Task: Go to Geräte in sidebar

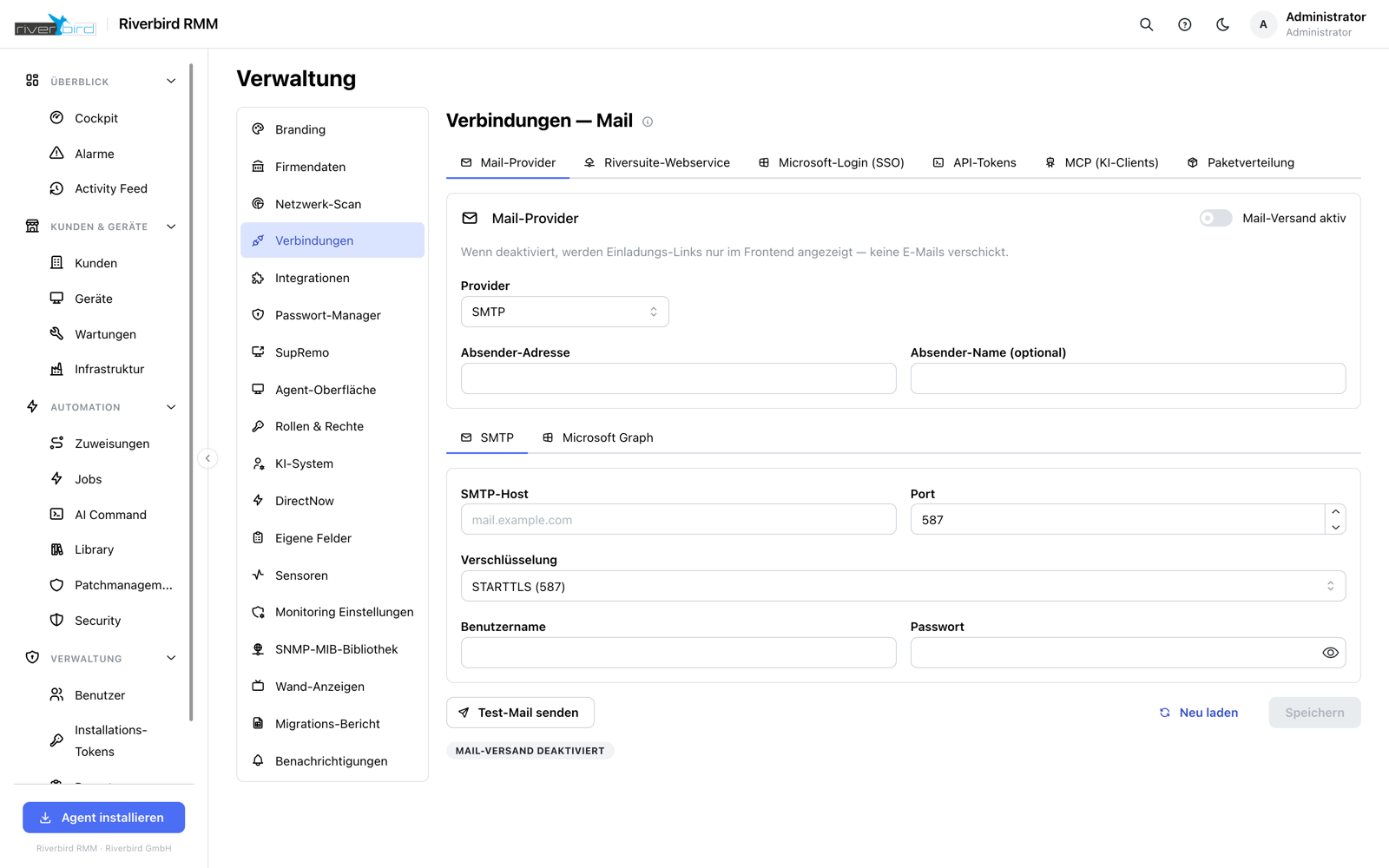Action: tap(94, 299)
